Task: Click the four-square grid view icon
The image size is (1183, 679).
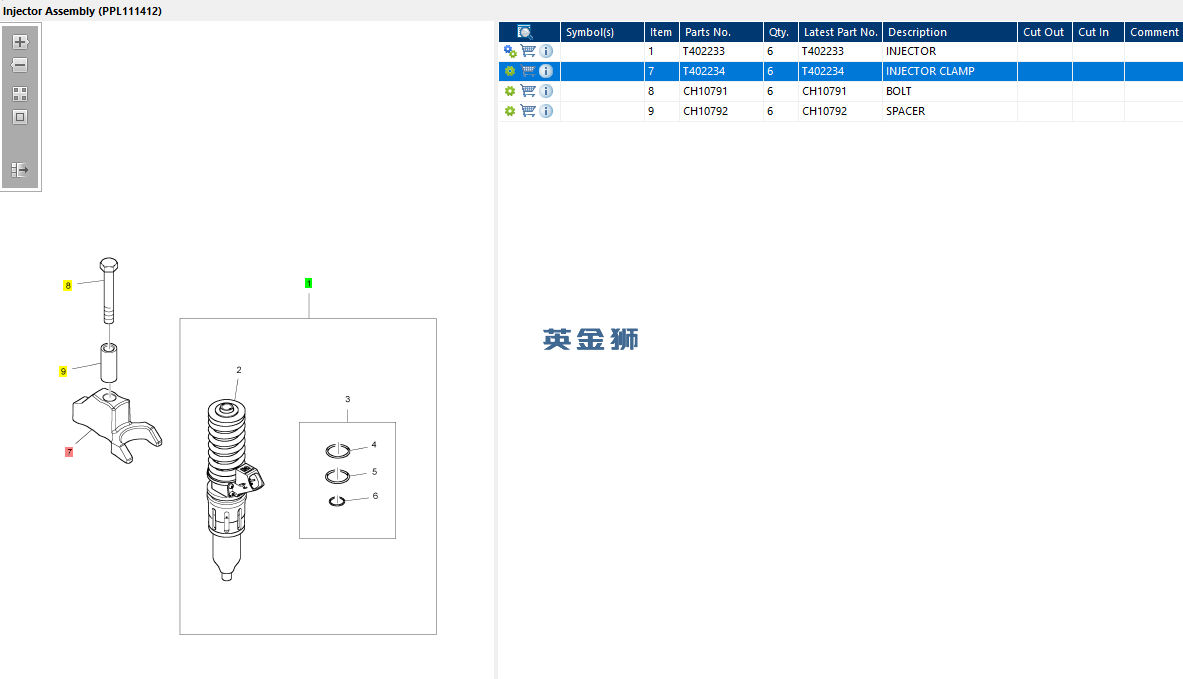Action: click(x=20, y=94)
